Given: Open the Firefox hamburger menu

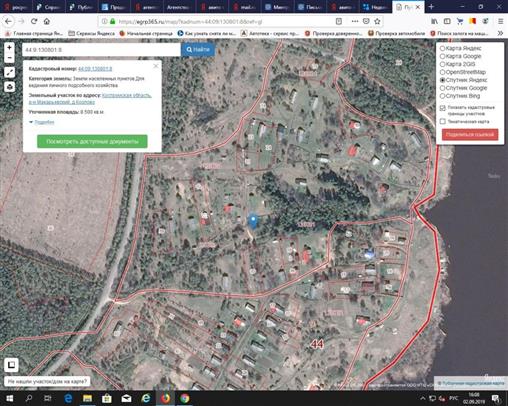Looking at the screenshot, I should [500, 21].
